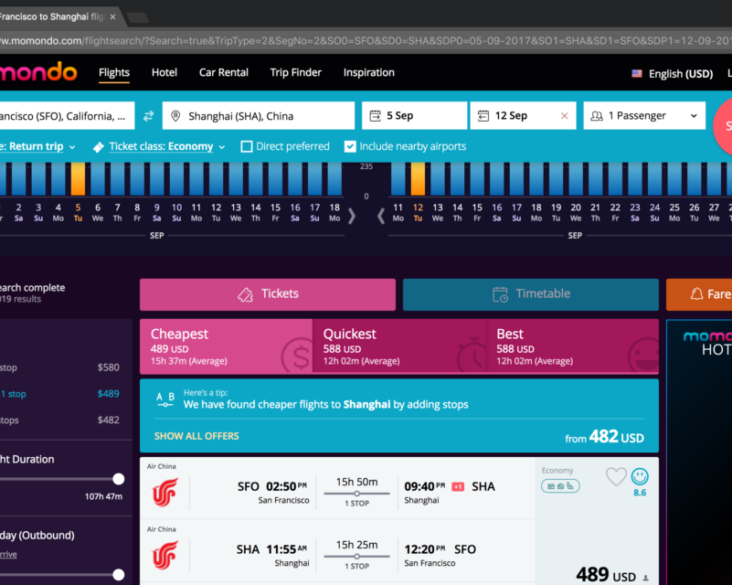Screen dimensions: 732x585
Task: Click the Fare alert button
Action: tap(699, 294)
